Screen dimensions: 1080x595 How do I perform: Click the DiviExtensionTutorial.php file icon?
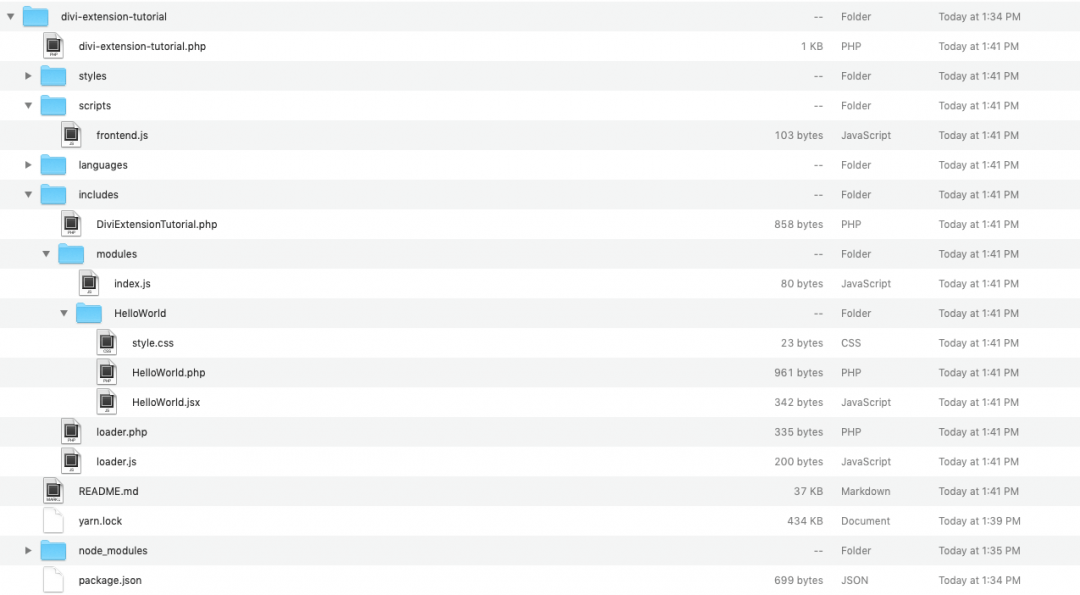coord(71,224)
